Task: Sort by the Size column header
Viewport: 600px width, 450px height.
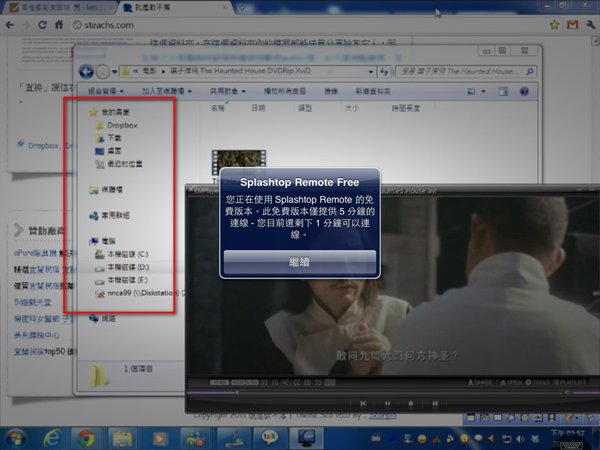Action: (351, 108)
